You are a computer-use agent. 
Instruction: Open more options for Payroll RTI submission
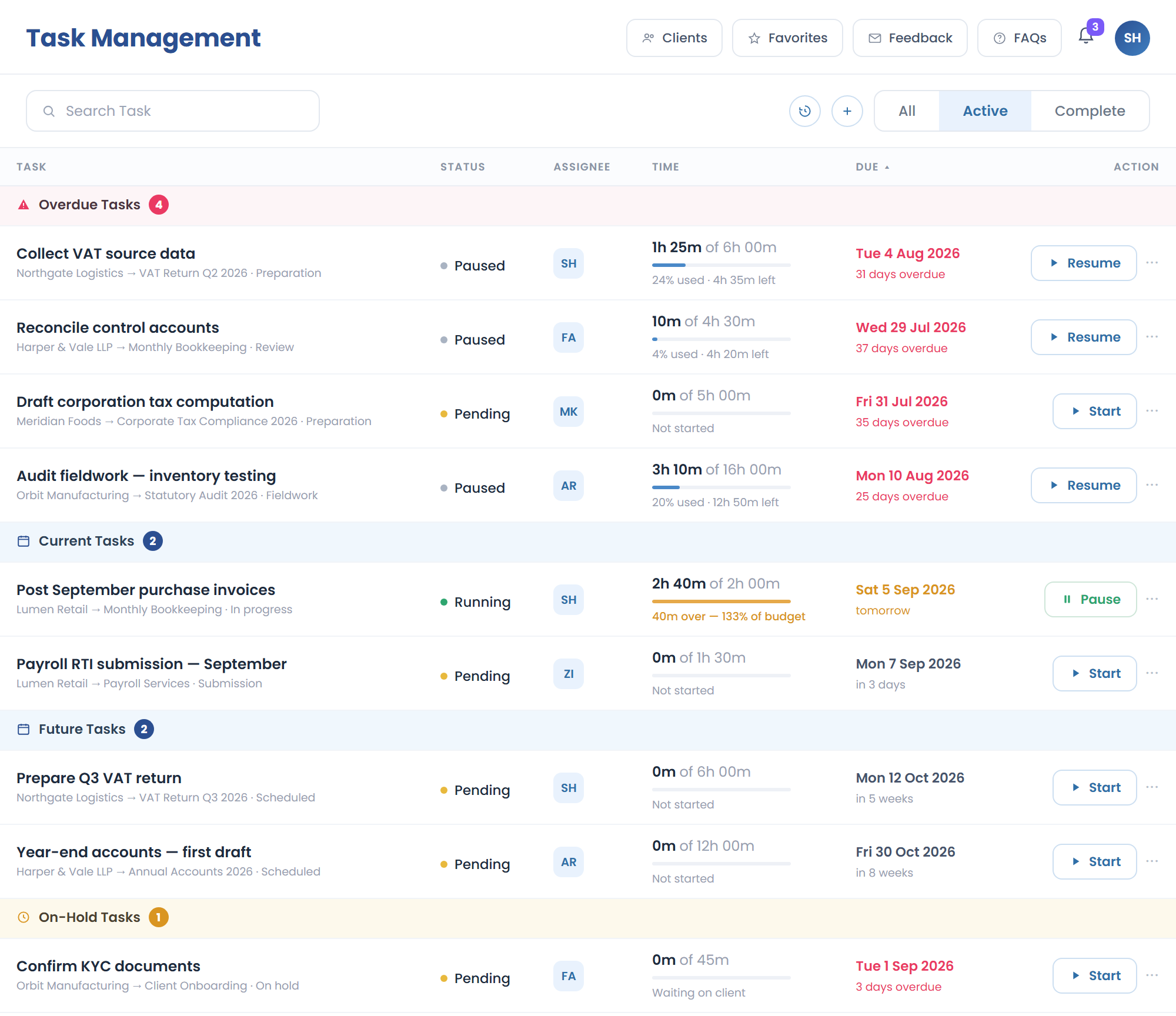click(1152, 673)
